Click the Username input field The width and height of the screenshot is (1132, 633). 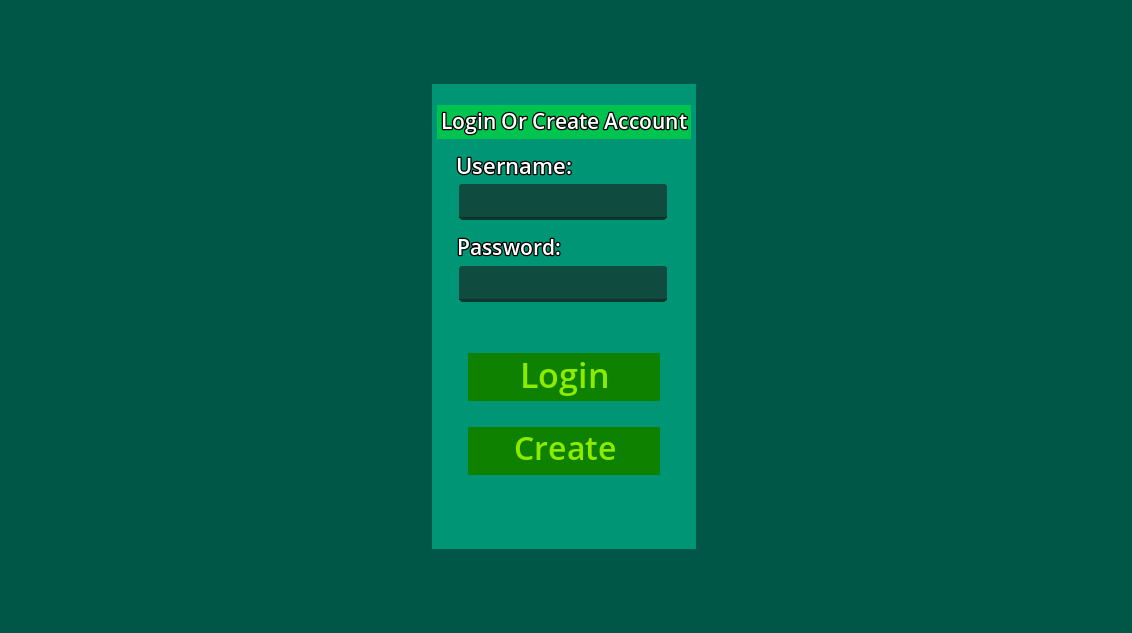(562, 201)
